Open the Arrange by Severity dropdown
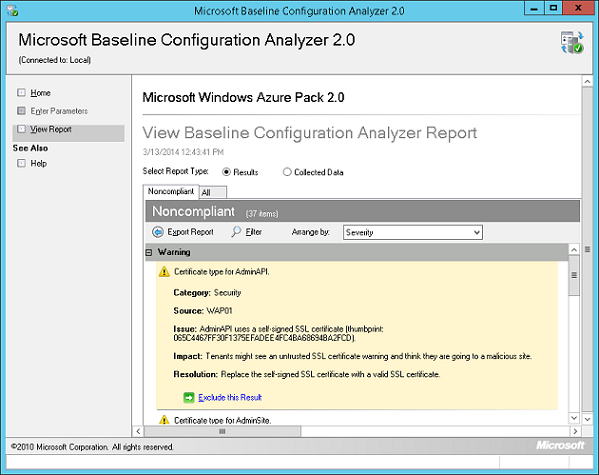Screen dimensions: 599x475 click(413, 232)
